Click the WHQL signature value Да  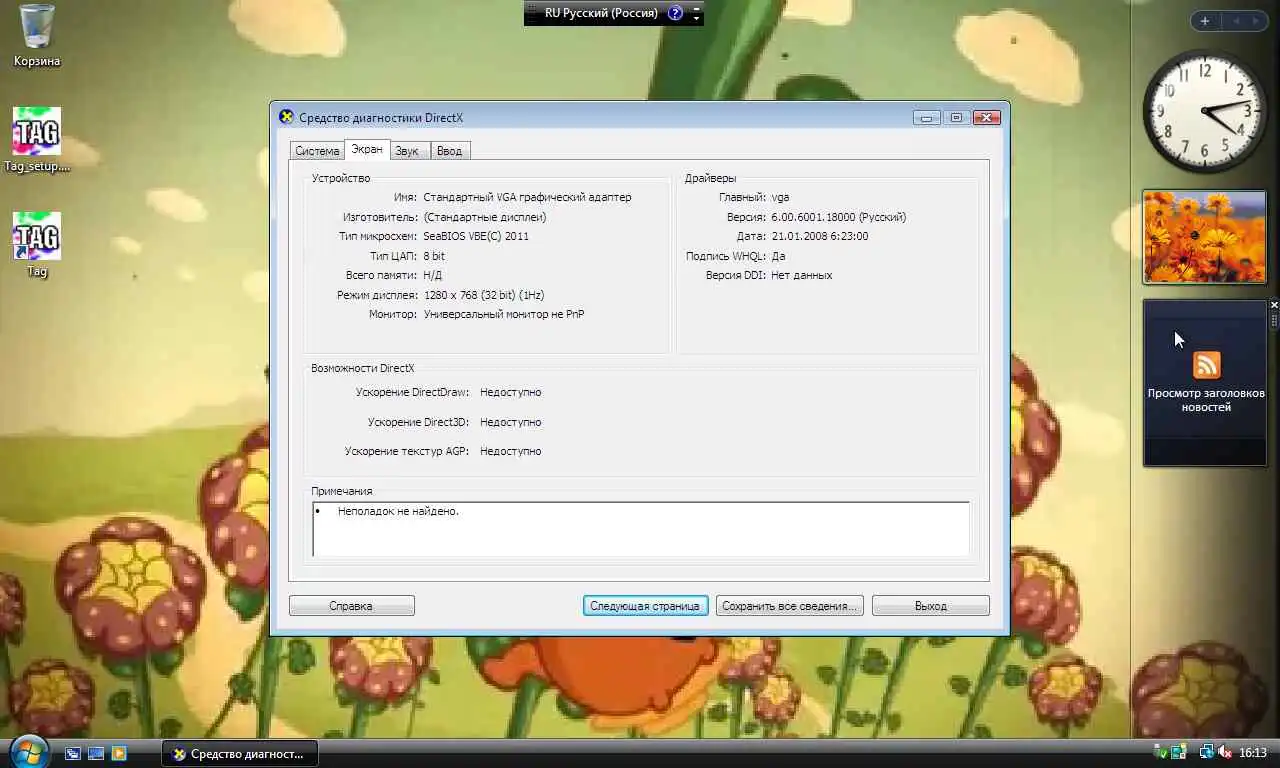point(778,257)
